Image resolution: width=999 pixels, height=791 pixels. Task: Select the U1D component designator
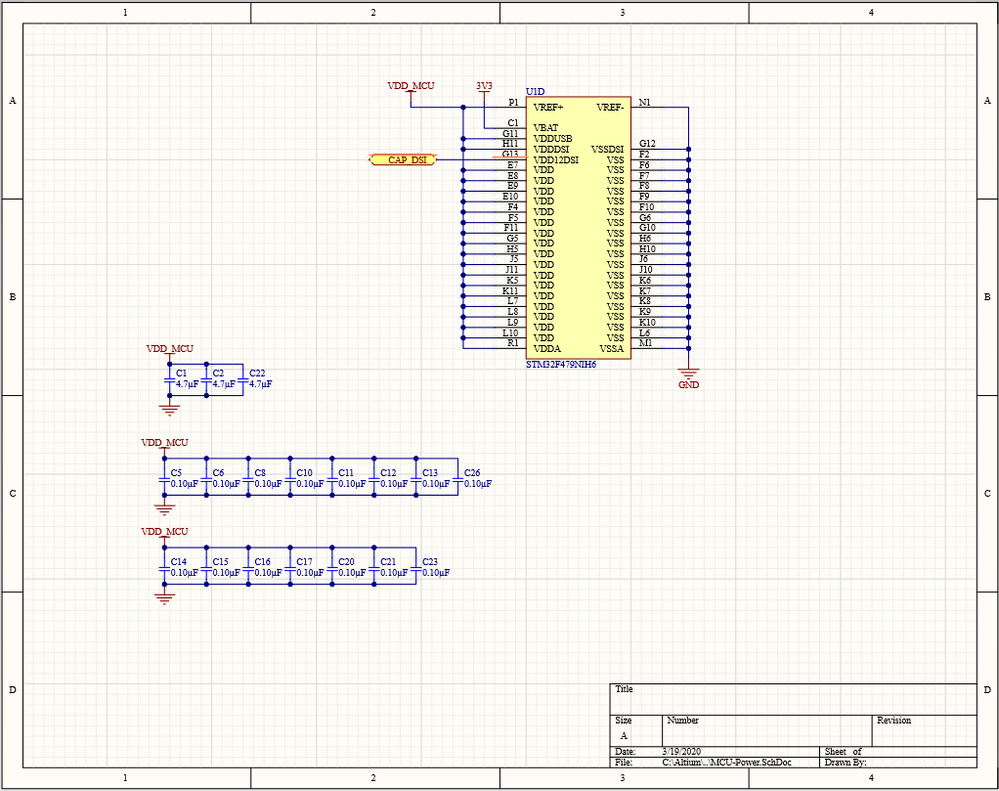click(535, 92)
